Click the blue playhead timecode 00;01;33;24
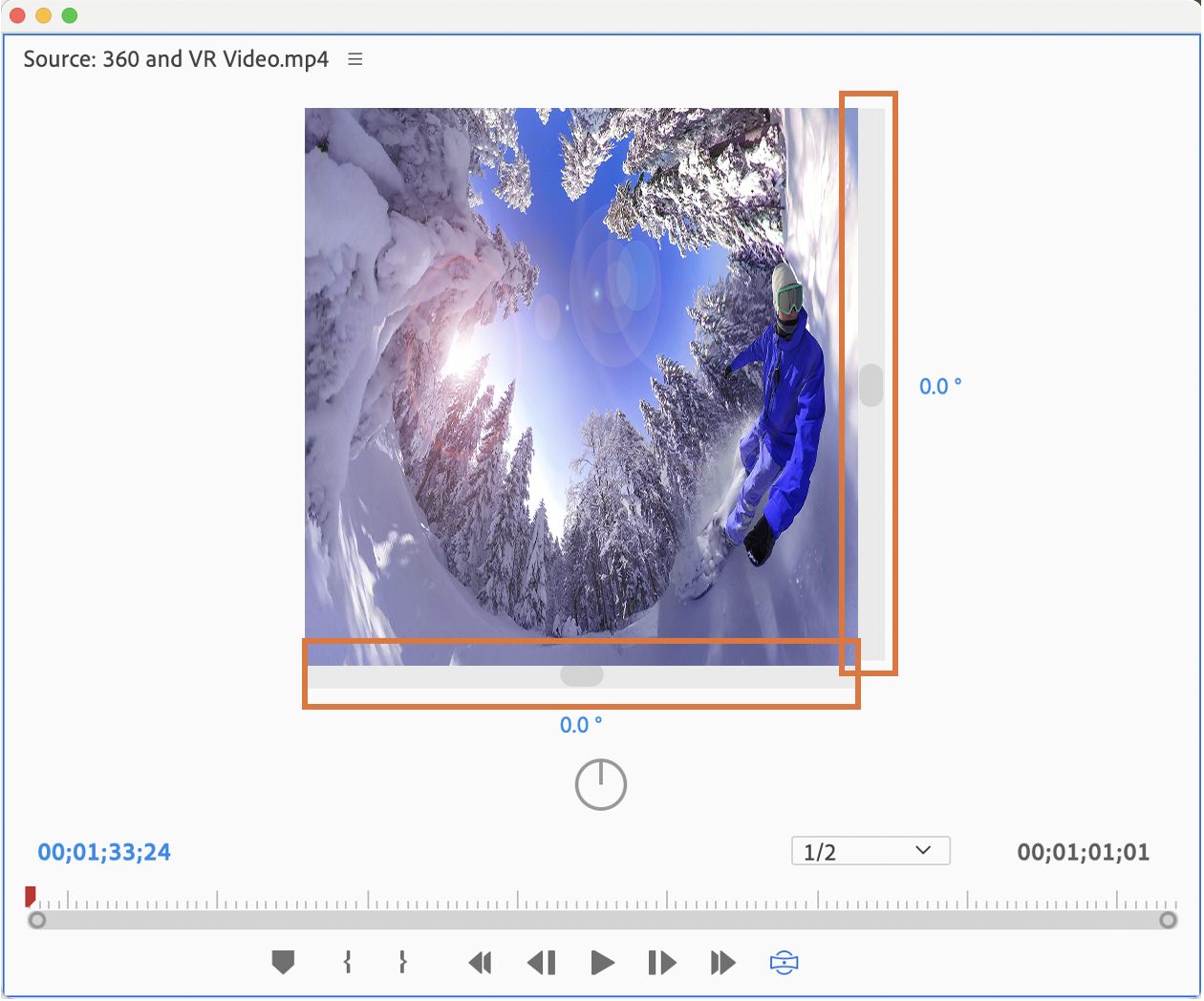Viewport: 1204px width, 1001px height. (x=104, y=852)
